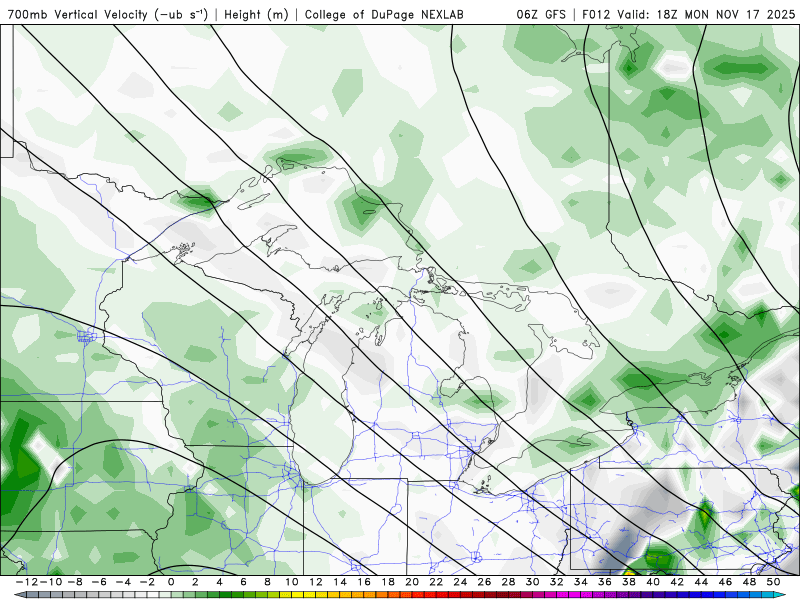Click the '50' colorbar scale label
Screen dimensions: 800x600
click(x=774, y=582)
